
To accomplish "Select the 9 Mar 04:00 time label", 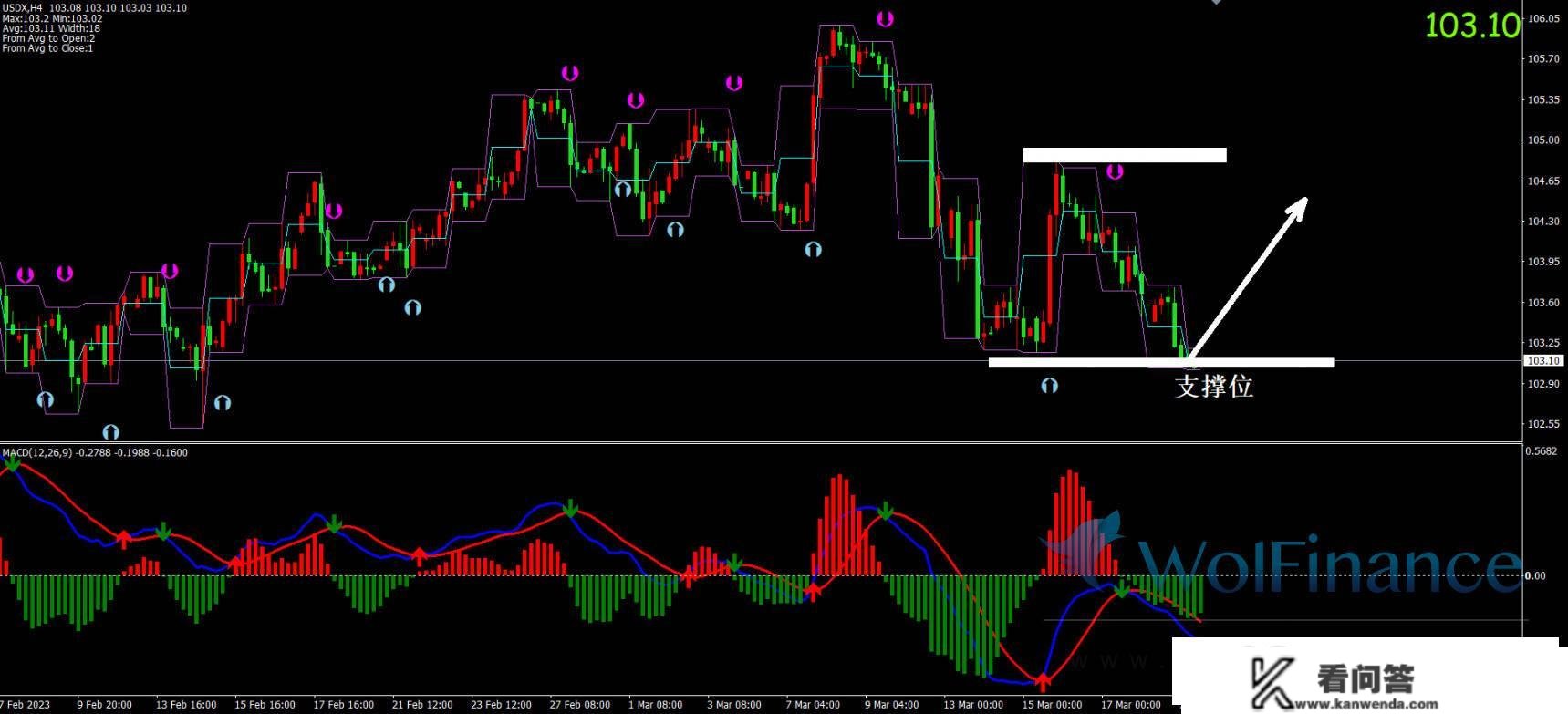I will (891, 704).
